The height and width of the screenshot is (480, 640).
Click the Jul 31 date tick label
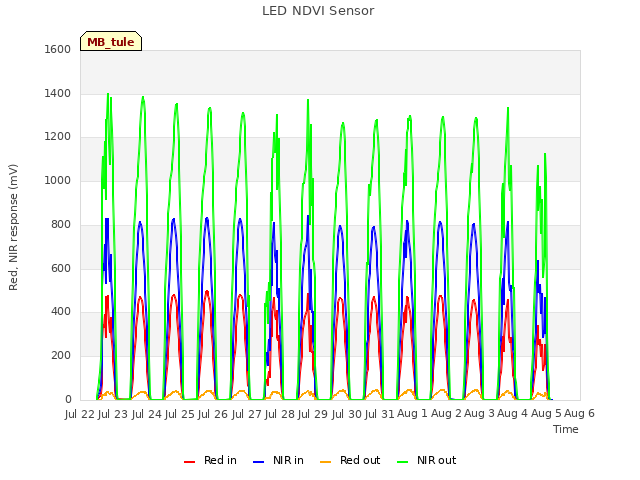click(x=379, y=414)
